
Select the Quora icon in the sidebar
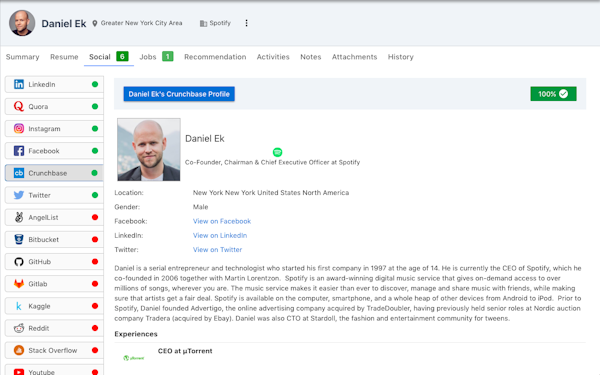tap(19, 106)
